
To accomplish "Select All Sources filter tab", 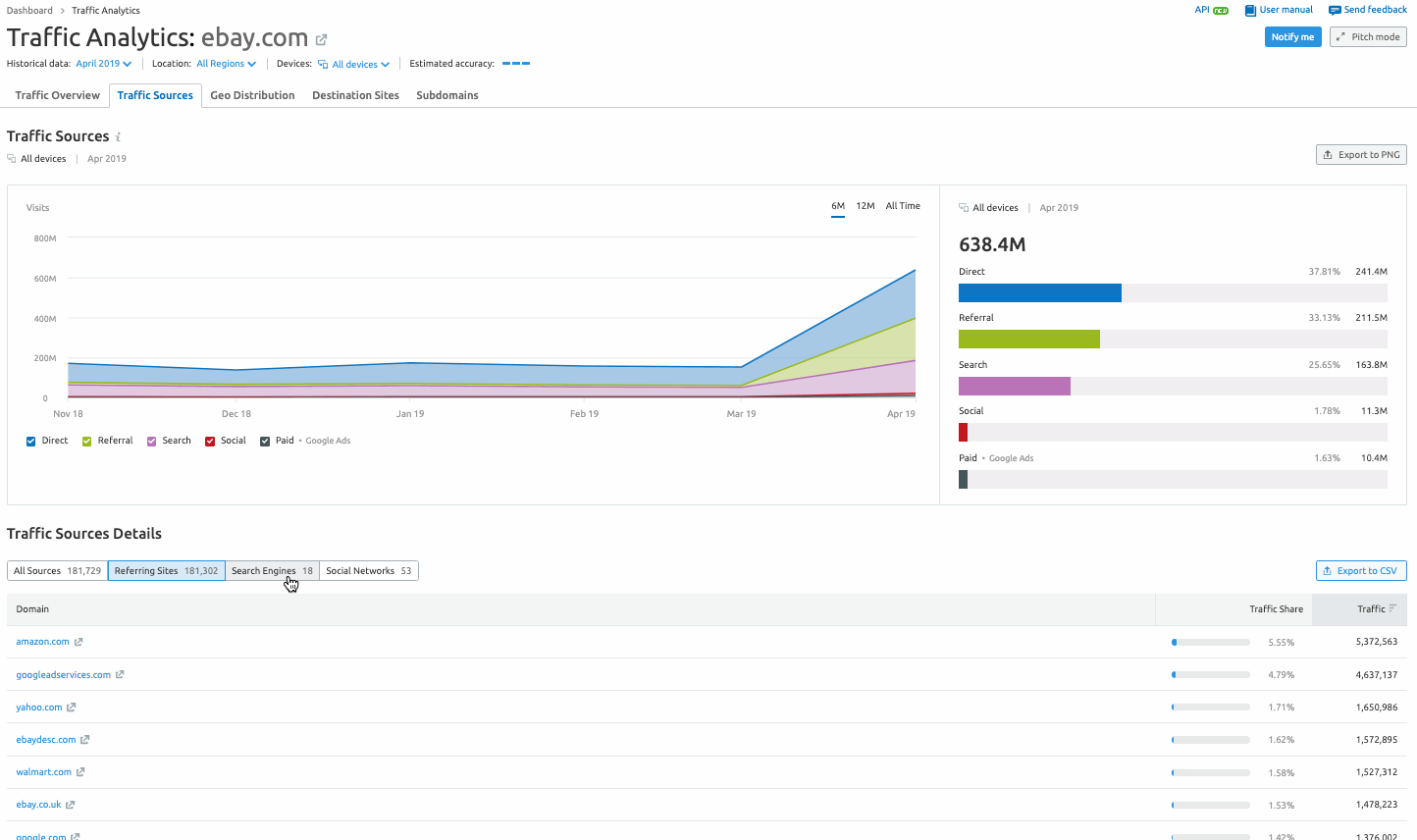I will coord(57,571).
